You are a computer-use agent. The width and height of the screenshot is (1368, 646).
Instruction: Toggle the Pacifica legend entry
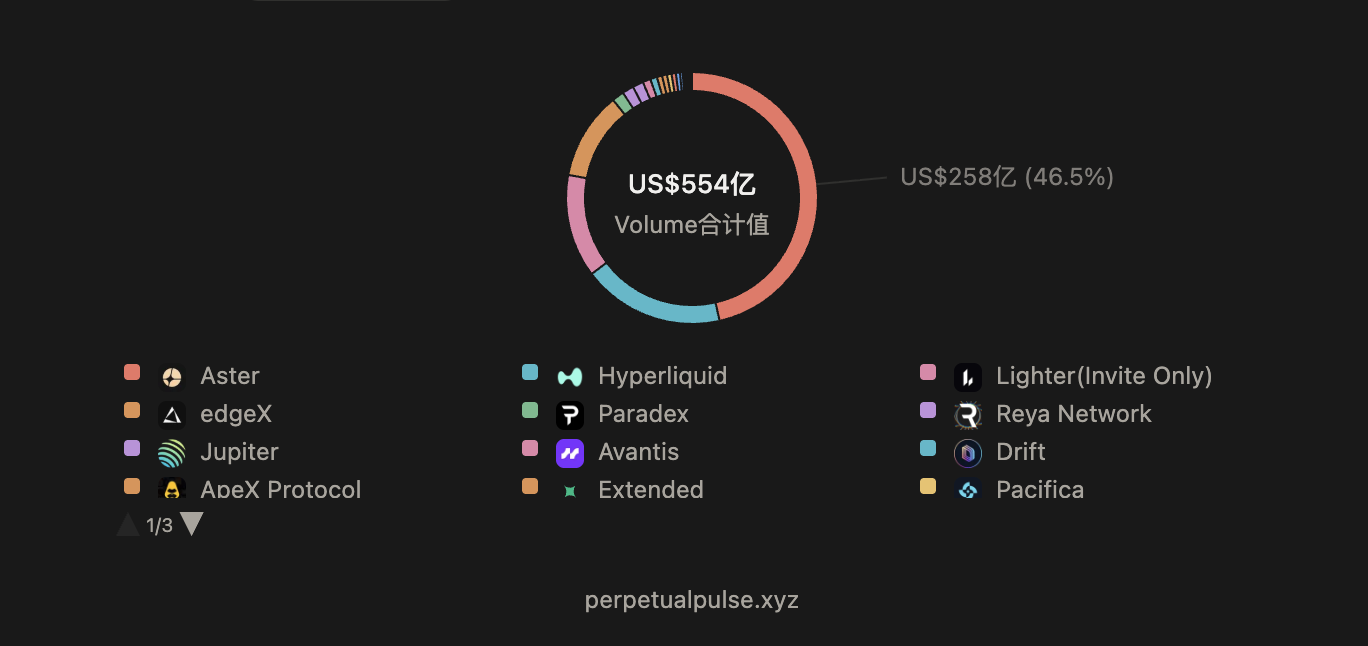1039,490
